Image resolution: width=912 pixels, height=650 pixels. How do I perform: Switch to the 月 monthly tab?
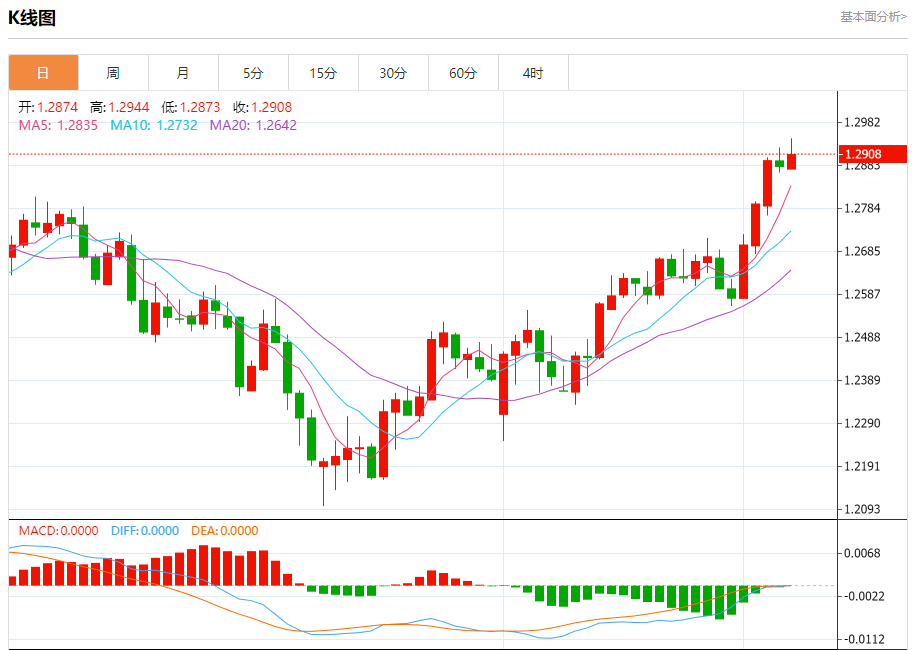[x=183, y=73]
